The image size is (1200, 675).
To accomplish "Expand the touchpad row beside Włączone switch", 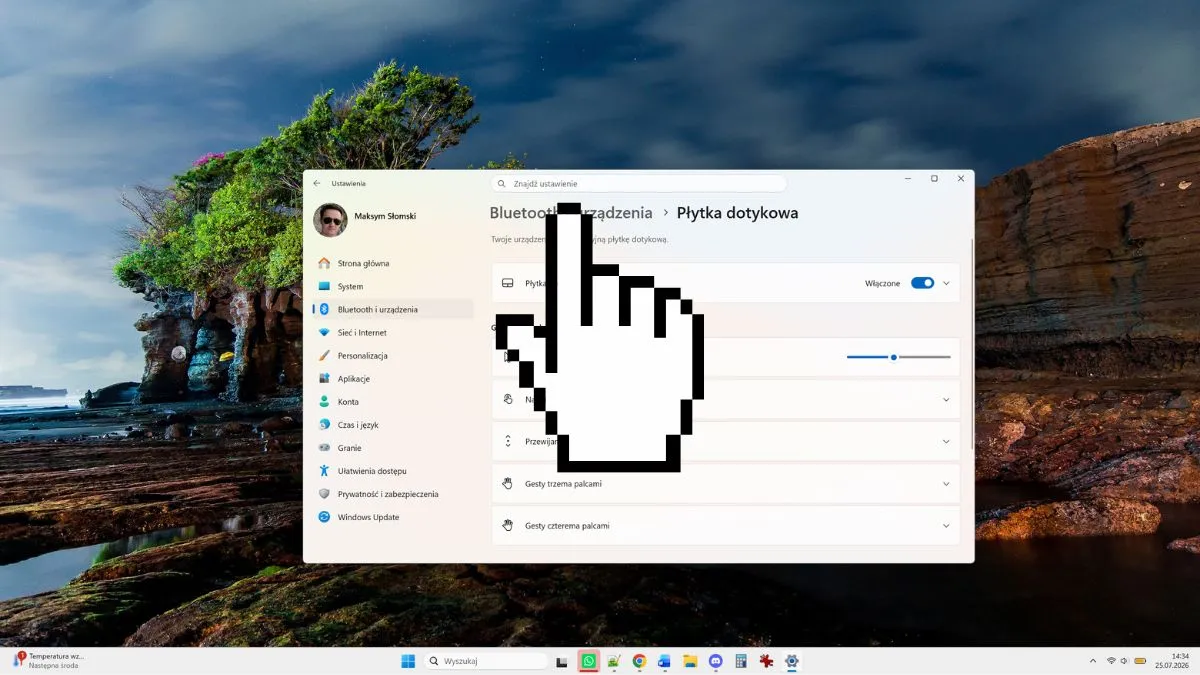I will [x=946, y=283].
